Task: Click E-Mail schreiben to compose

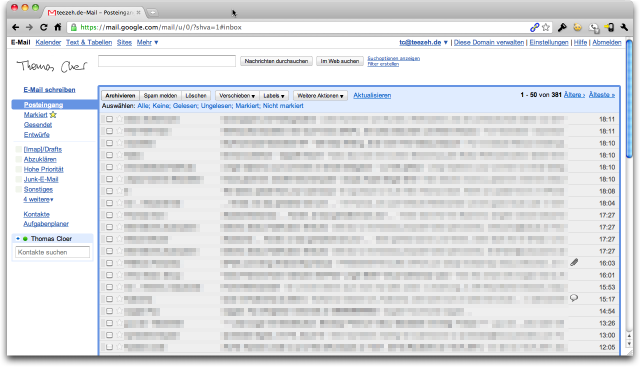Action: point(49,89)
